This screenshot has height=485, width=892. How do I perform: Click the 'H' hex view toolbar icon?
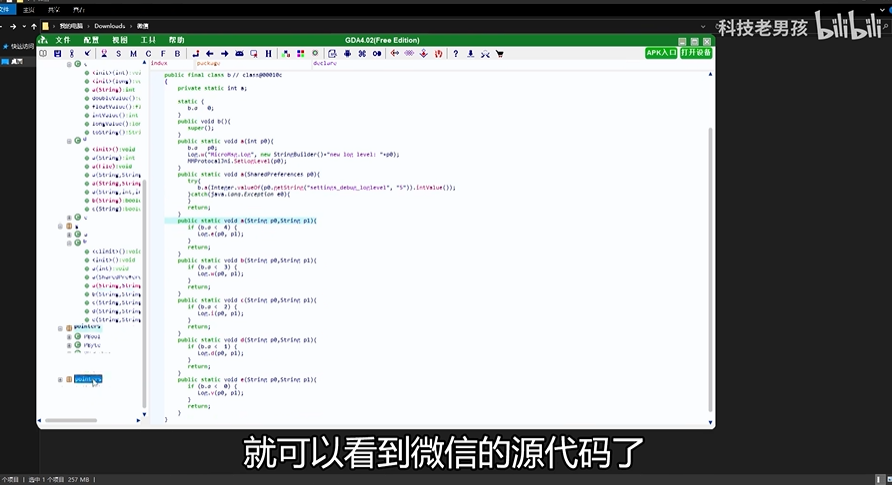[x=269, y=53]
